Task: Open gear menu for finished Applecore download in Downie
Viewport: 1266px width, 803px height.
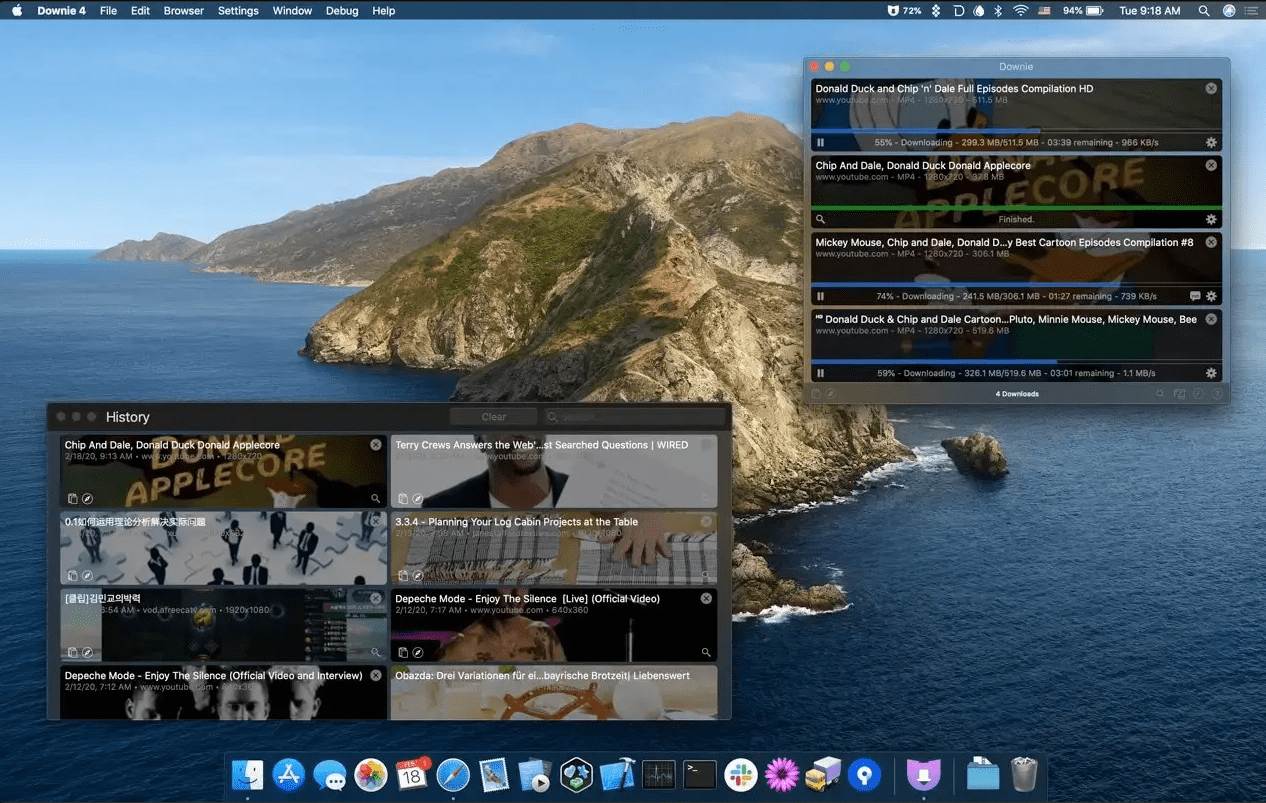Action: click(1211, 219)
